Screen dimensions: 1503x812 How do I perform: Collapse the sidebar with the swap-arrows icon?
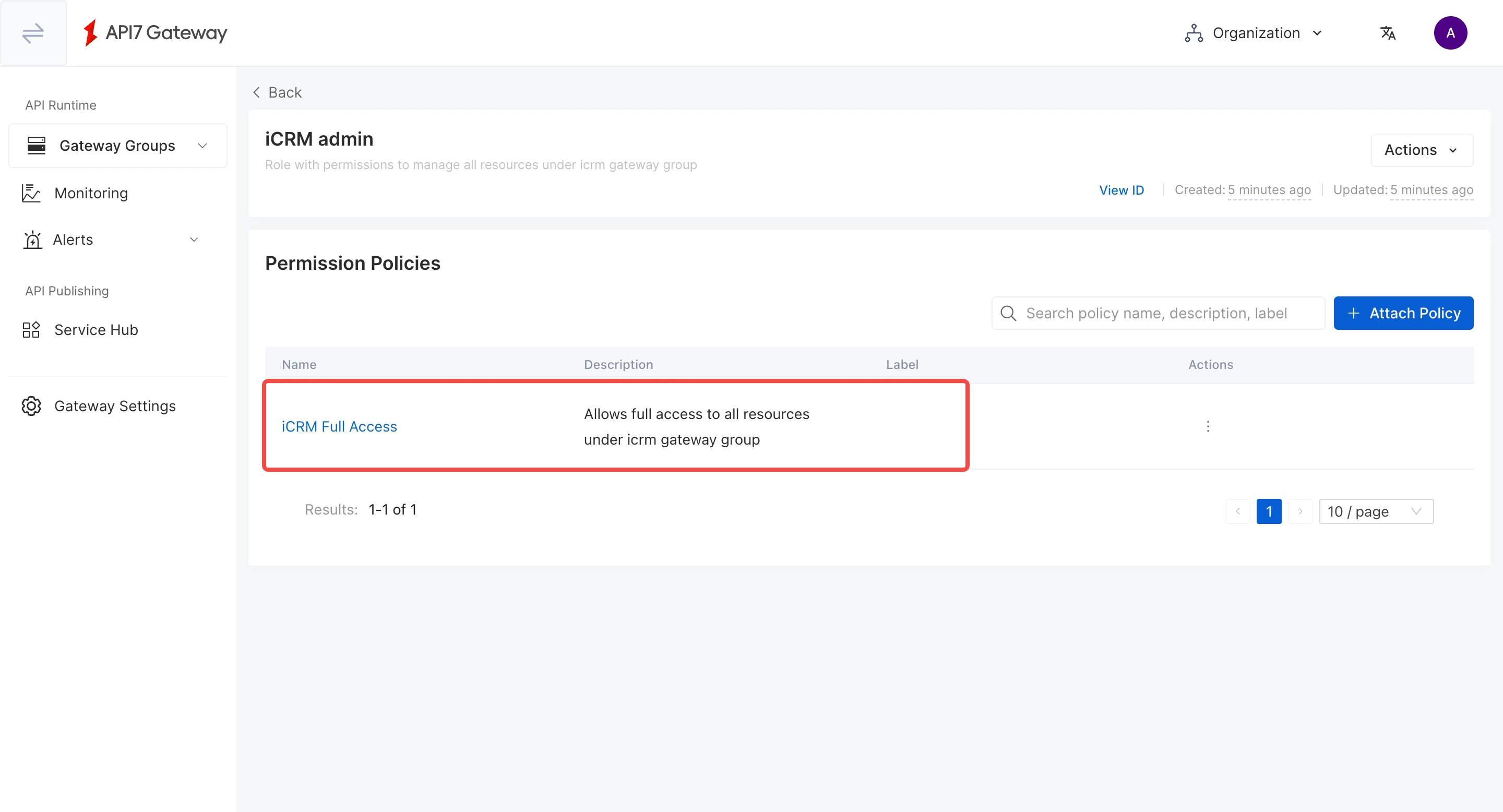[x=33, y=33]
